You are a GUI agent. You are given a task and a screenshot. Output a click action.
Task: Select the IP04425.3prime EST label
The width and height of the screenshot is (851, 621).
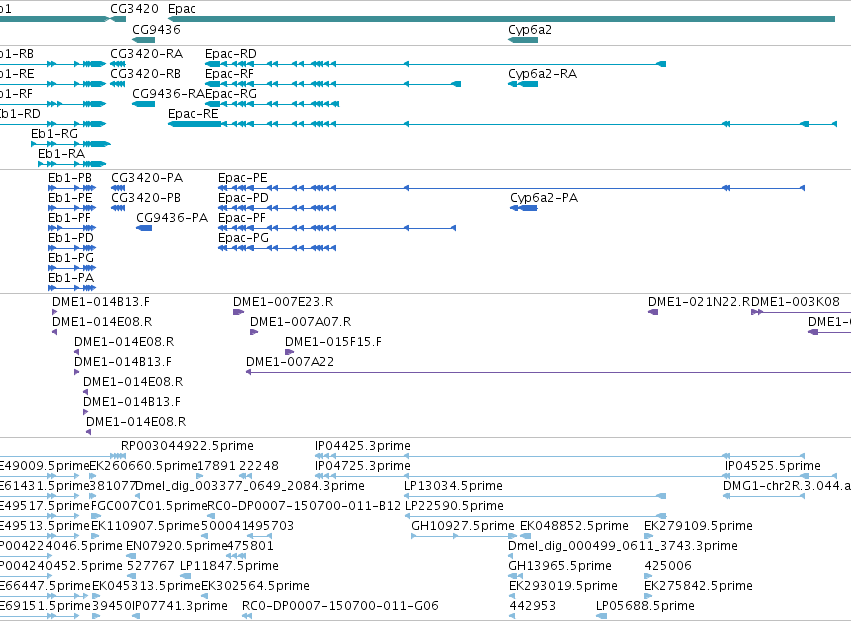coord(363,446)
